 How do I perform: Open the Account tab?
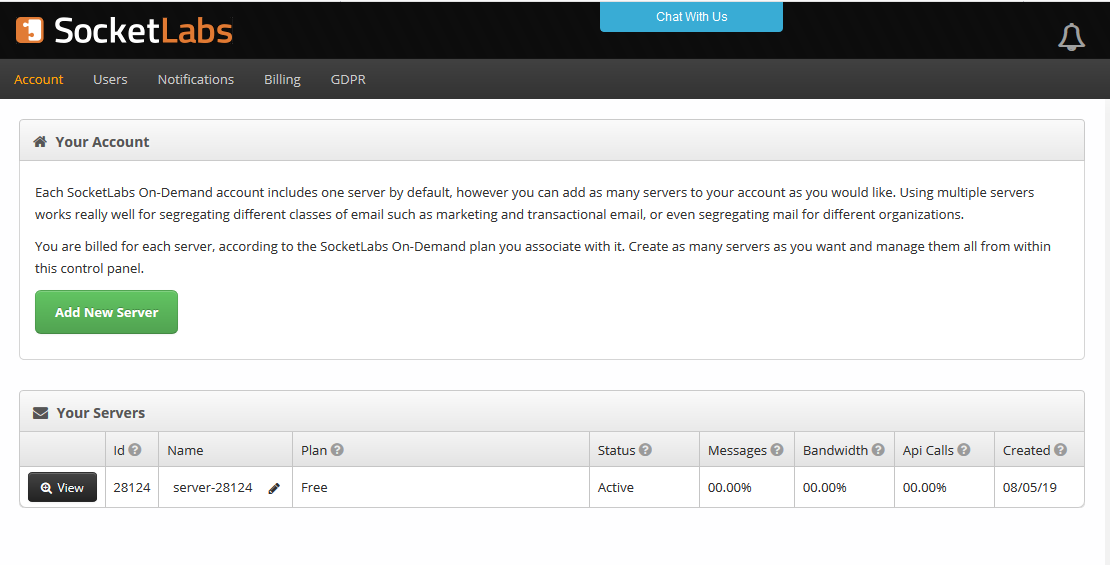[x=39, y=79]
